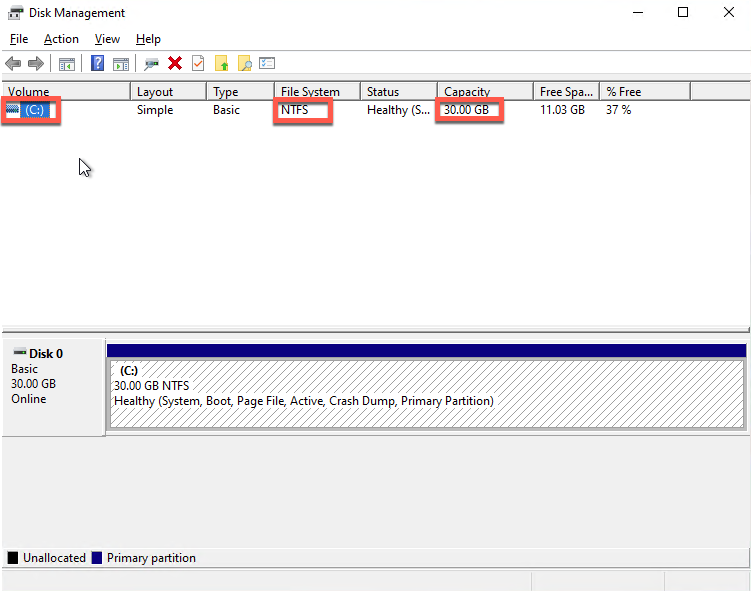The image size is (751, 591).
Task: Click the blue Primary partition legend swatch
Action: 97,557
